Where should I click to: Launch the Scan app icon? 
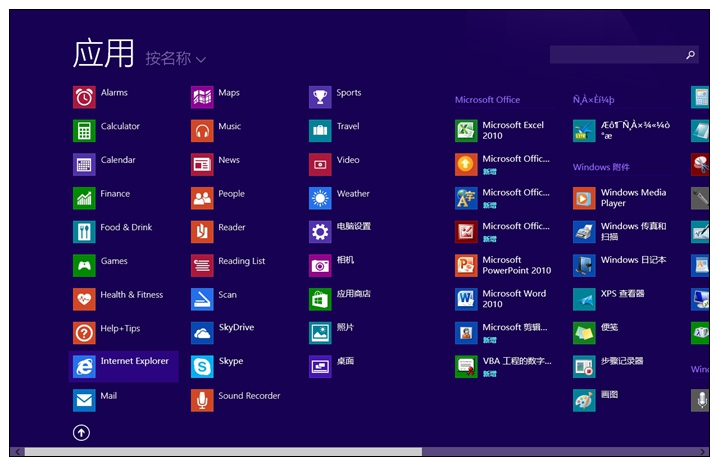(202, 299)
